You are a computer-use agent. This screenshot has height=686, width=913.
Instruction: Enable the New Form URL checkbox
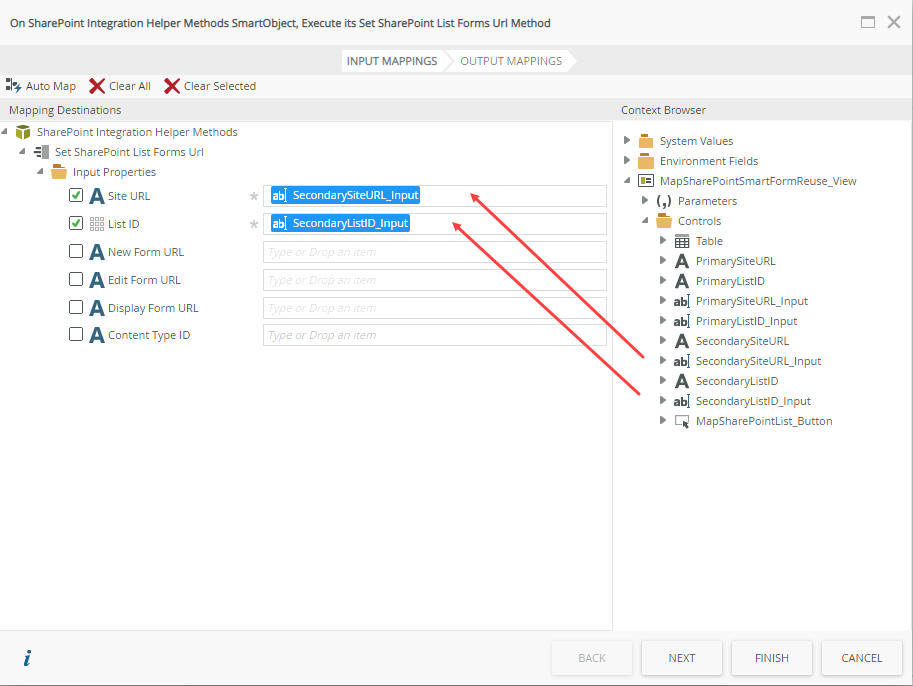point(76,252)
